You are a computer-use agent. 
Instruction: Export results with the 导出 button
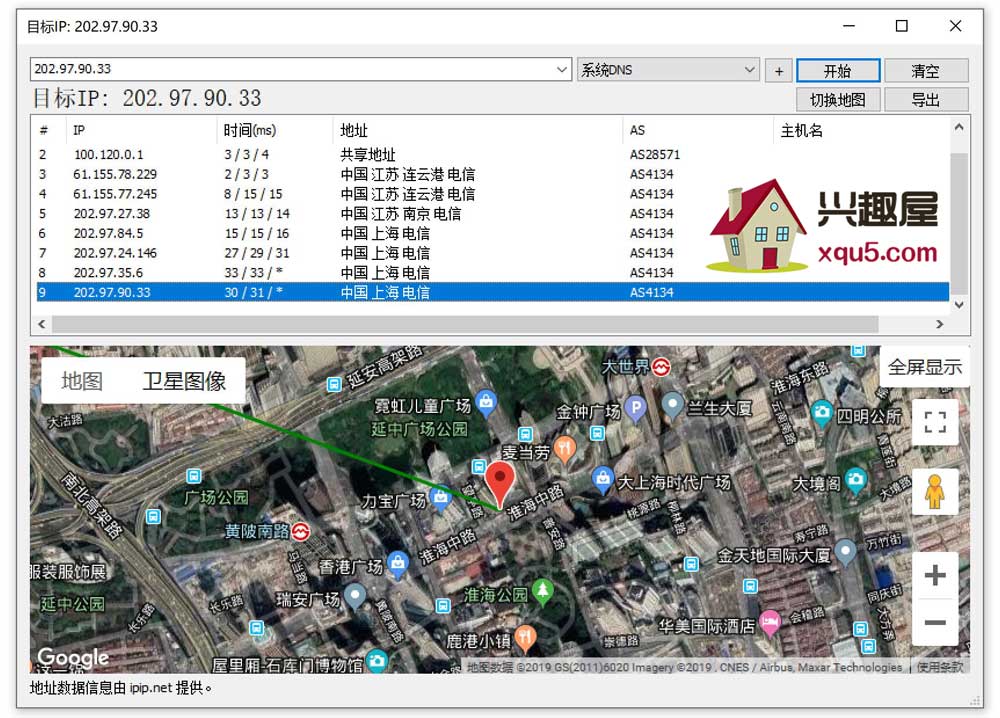pos(926,99)
